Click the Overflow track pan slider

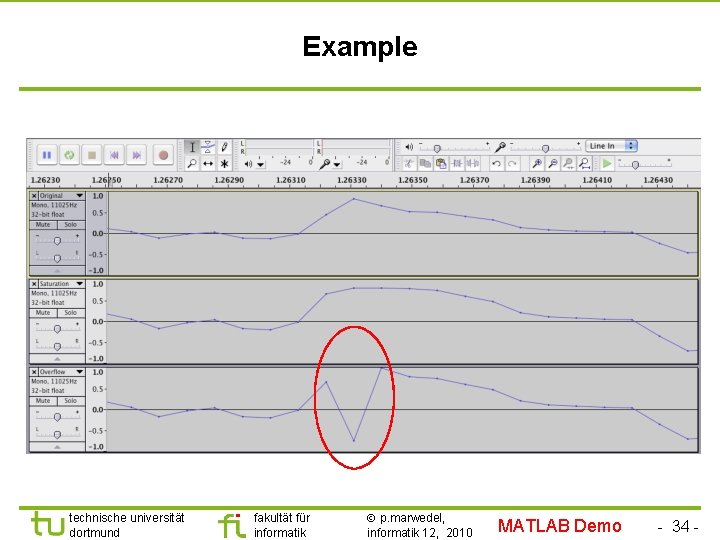57,433
